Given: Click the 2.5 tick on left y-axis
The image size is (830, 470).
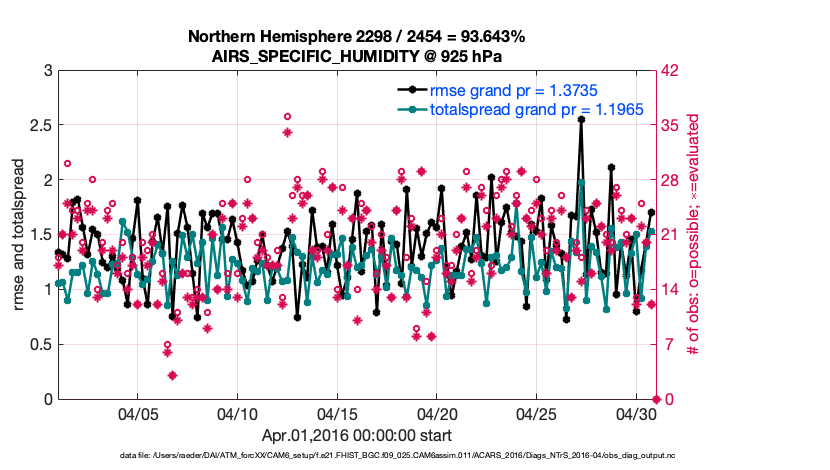Looking at the screenshot, I should click(x=38, y=125).
